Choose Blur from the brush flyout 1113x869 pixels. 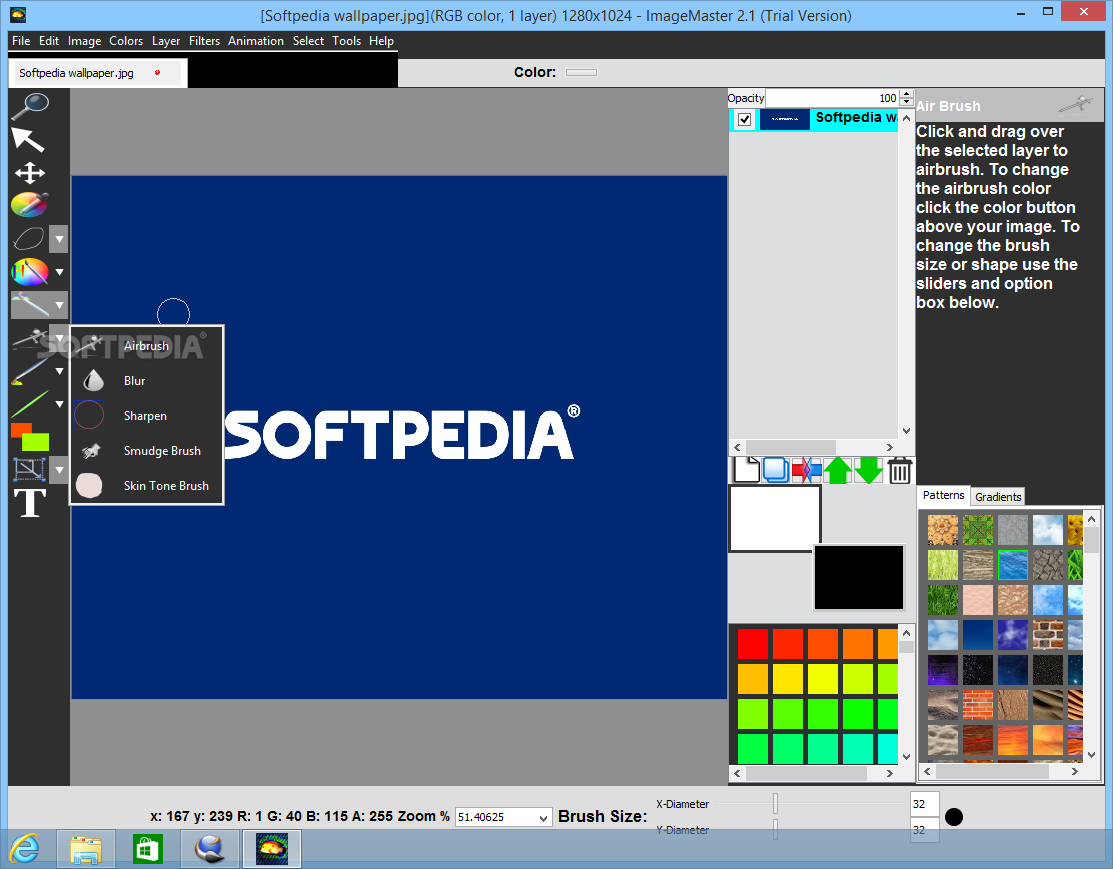pos(146,381)
